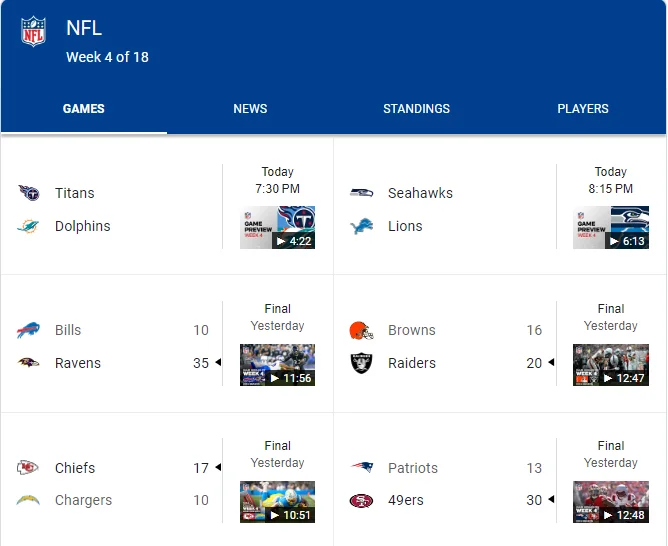Image resolution: width=668 pixels, height=546 pixels.
Task: Click the Lions team logo
Action: pyautogui.click(x=361, y=226)
